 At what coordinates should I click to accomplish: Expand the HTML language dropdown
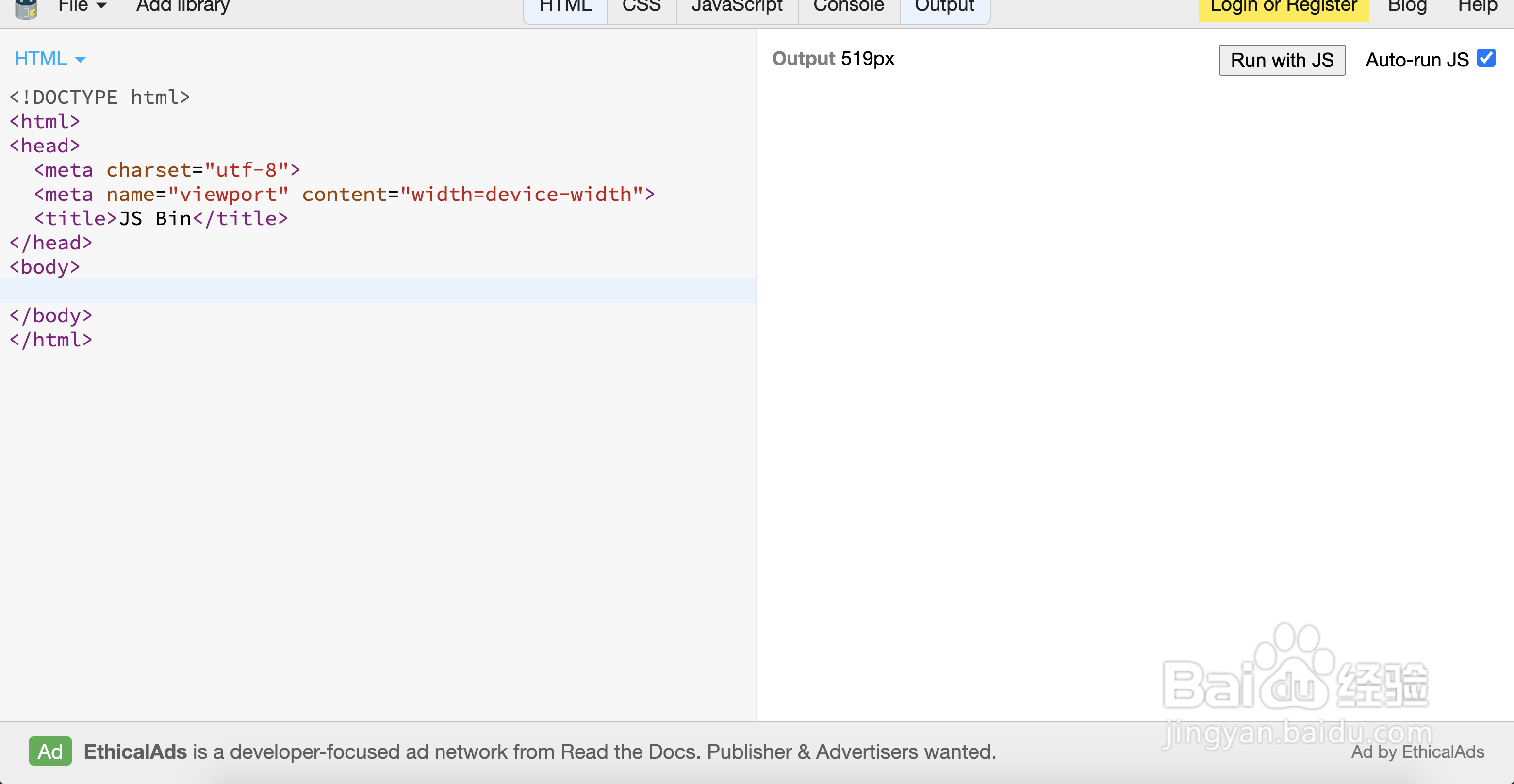50,59
